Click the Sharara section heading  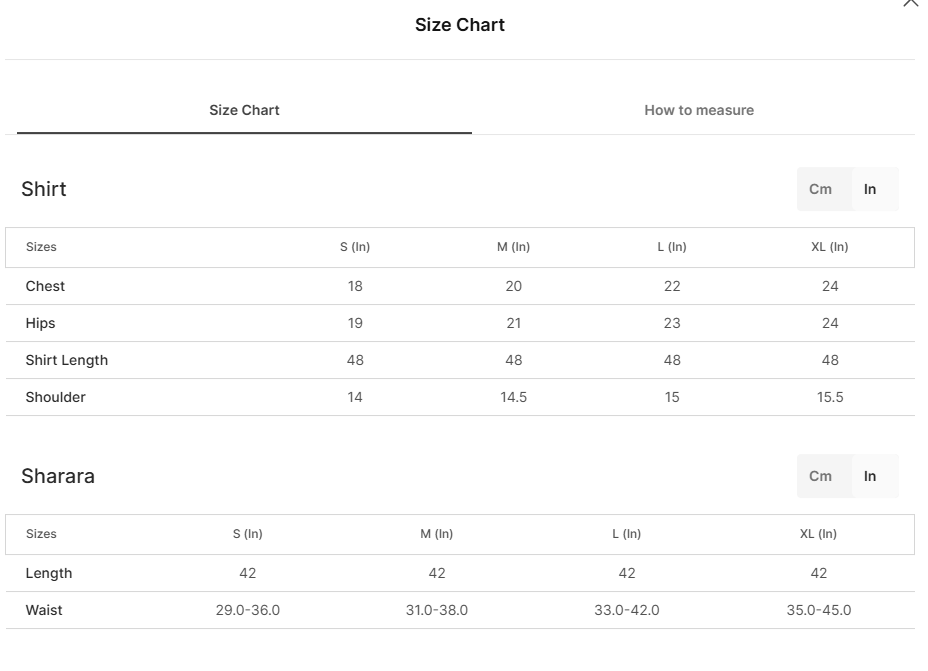[58, 476]
